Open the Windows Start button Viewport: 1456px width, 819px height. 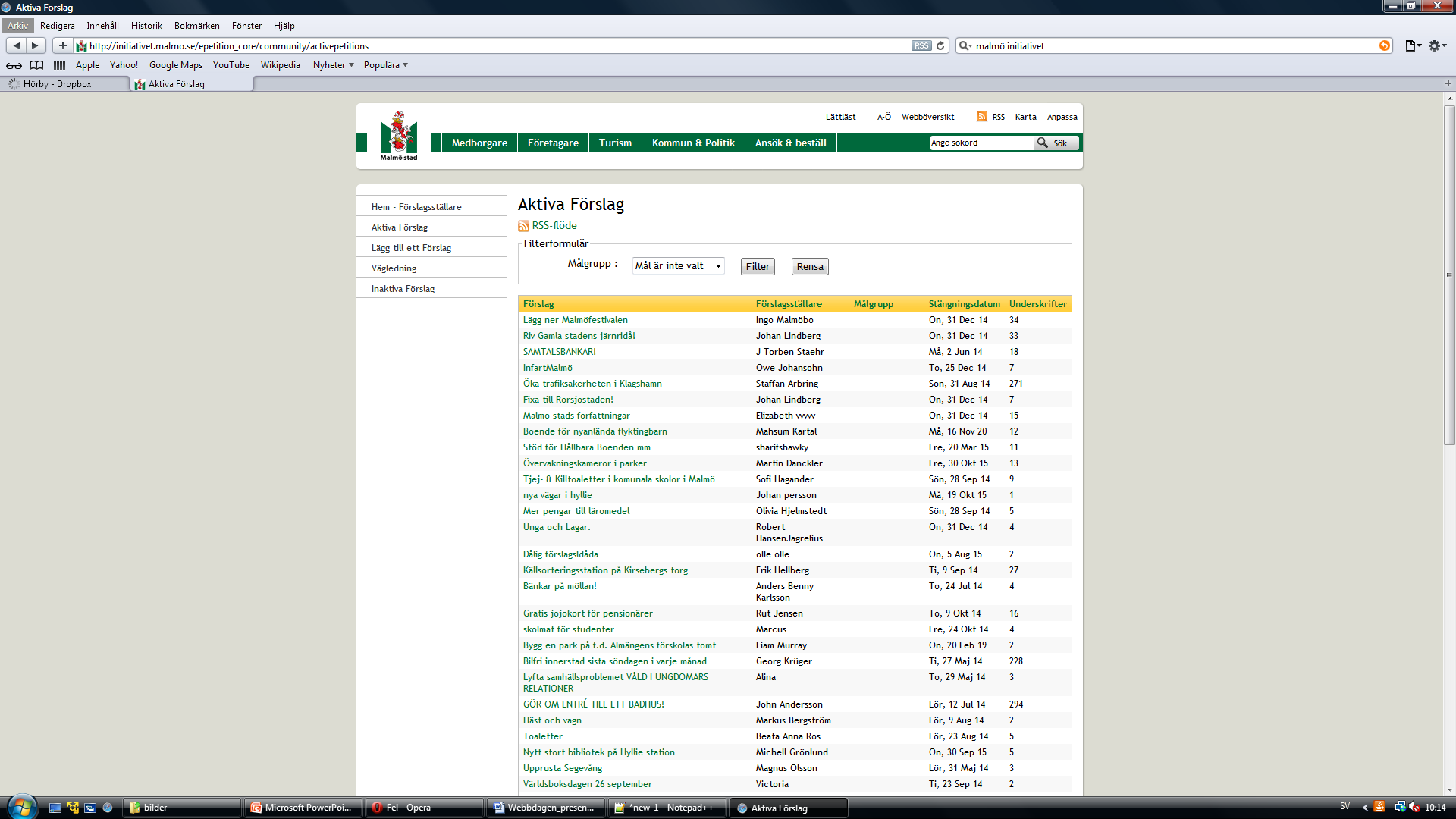pos(22,807)
